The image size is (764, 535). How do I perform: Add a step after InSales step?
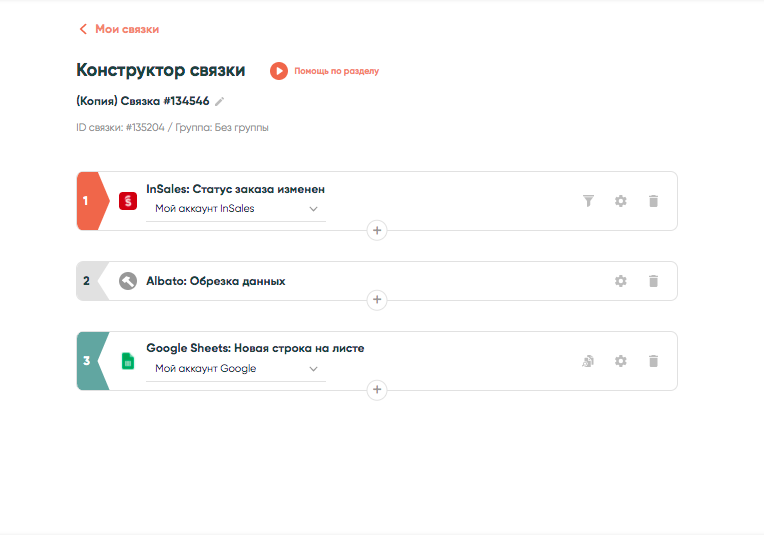point(377,230)
